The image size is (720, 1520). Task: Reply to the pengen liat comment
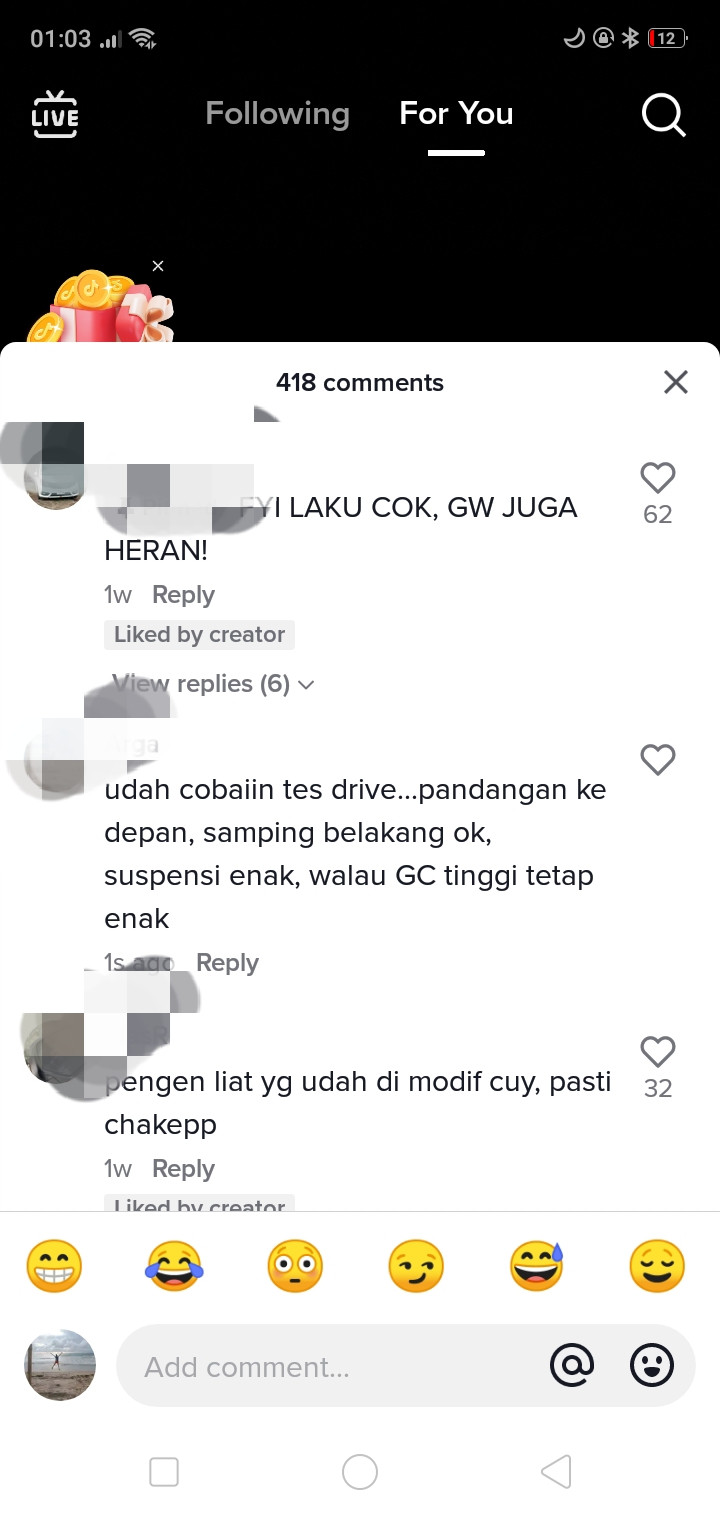coord(183,1169)
